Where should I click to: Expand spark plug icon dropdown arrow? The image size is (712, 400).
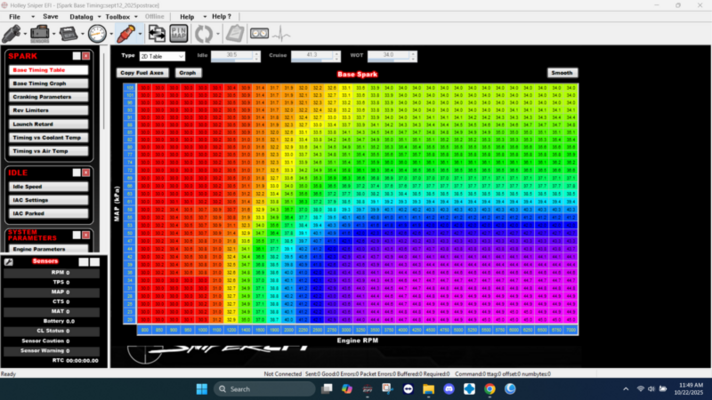[x=140, y=34]
